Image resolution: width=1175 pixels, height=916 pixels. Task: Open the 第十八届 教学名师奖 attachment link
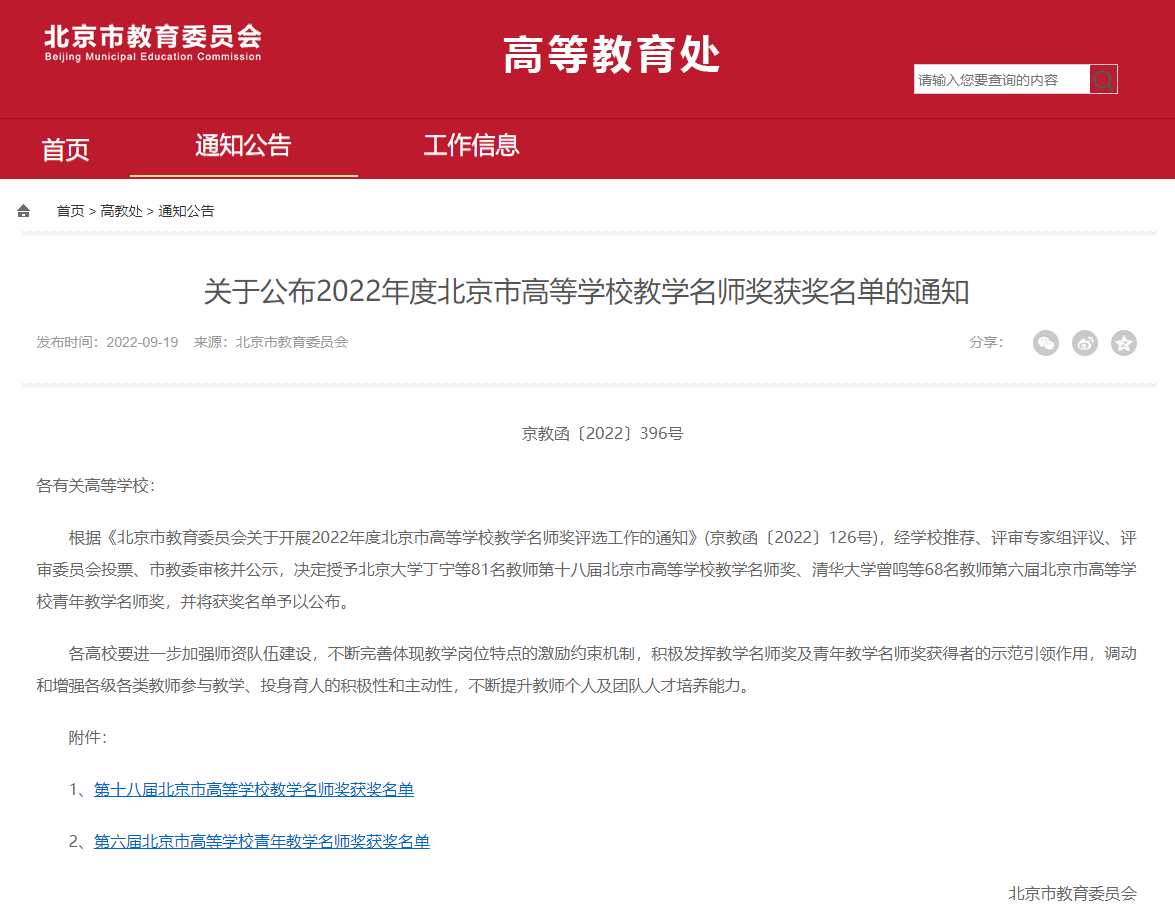[x=254, y=790]
